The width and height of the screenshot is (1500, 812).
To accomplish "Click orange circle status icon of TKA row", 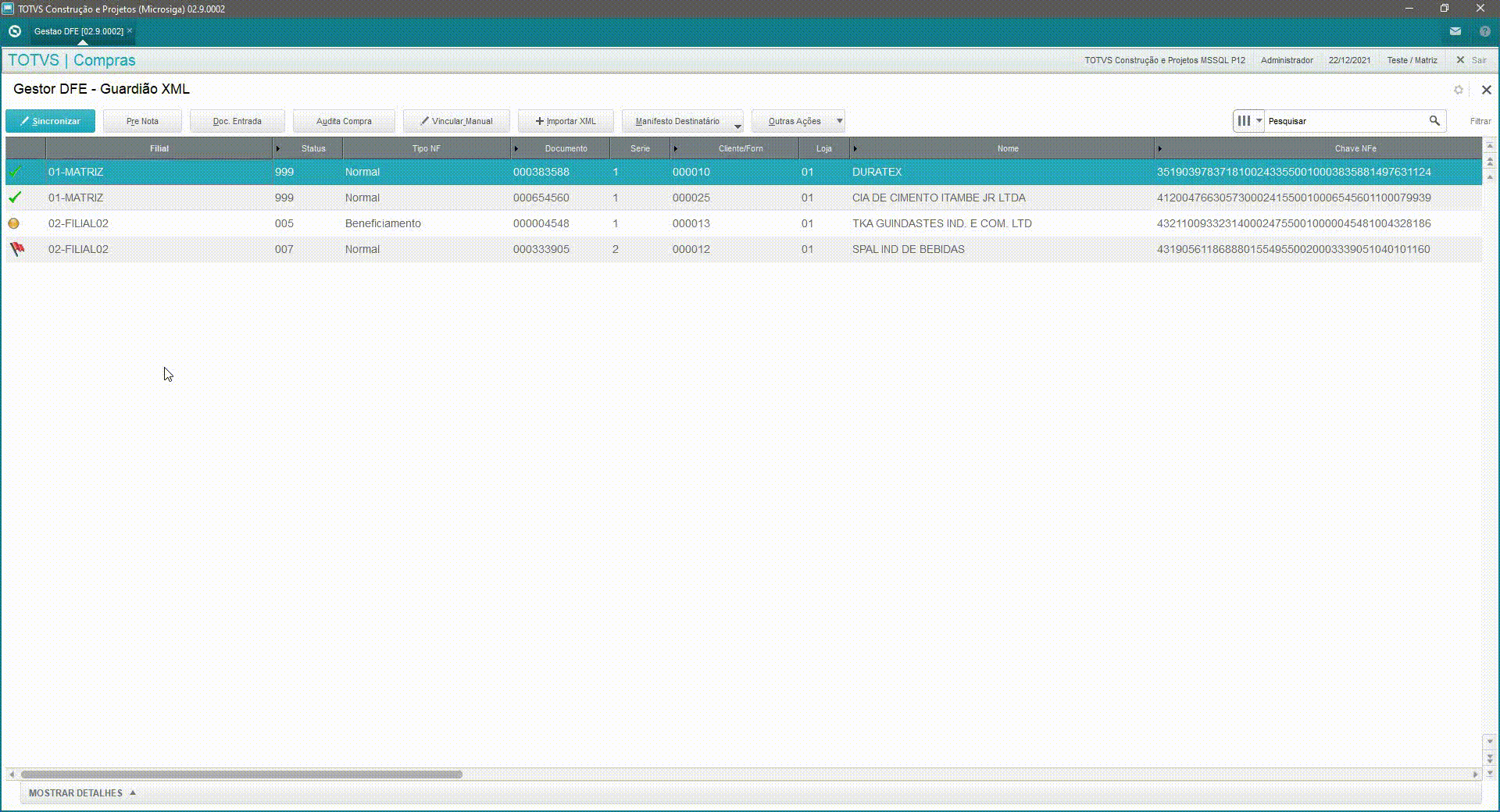I will click(x=13, y=223).
